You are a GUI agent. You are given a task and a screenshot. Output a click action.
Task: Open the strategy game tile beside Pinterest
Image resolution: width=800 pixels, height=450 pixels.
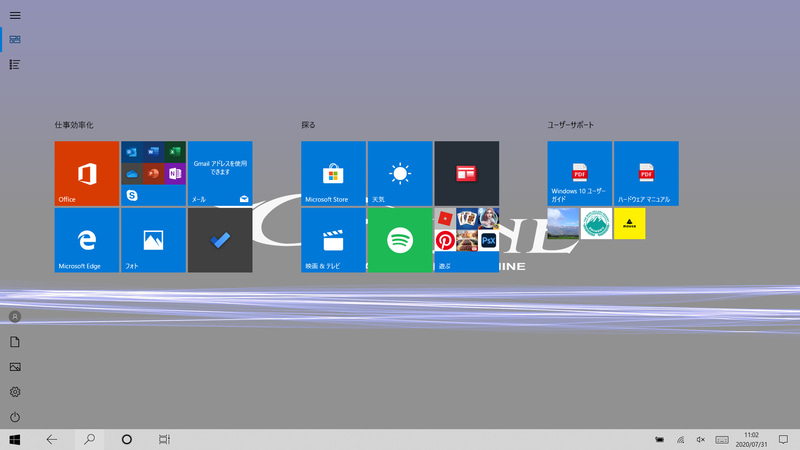[467, 240]
